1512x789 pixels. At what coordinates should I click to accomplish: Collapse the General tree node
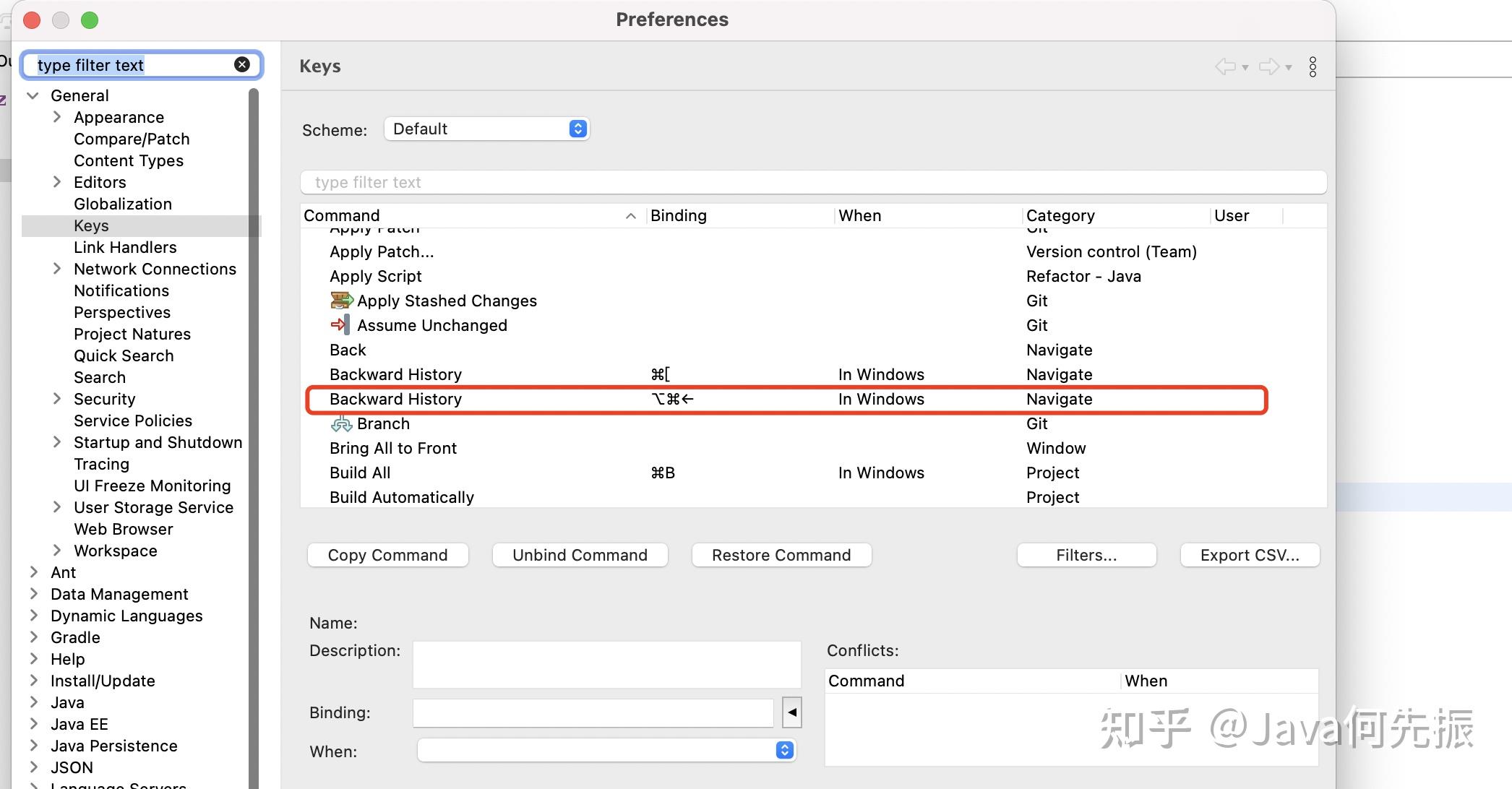(x=33, y=95)
